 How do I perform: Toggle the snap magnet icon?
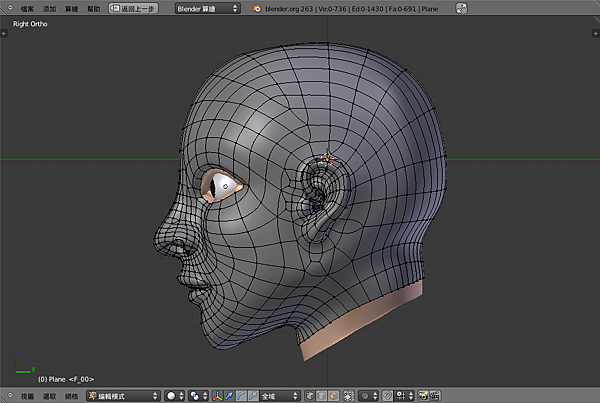(x=386, y=396)
